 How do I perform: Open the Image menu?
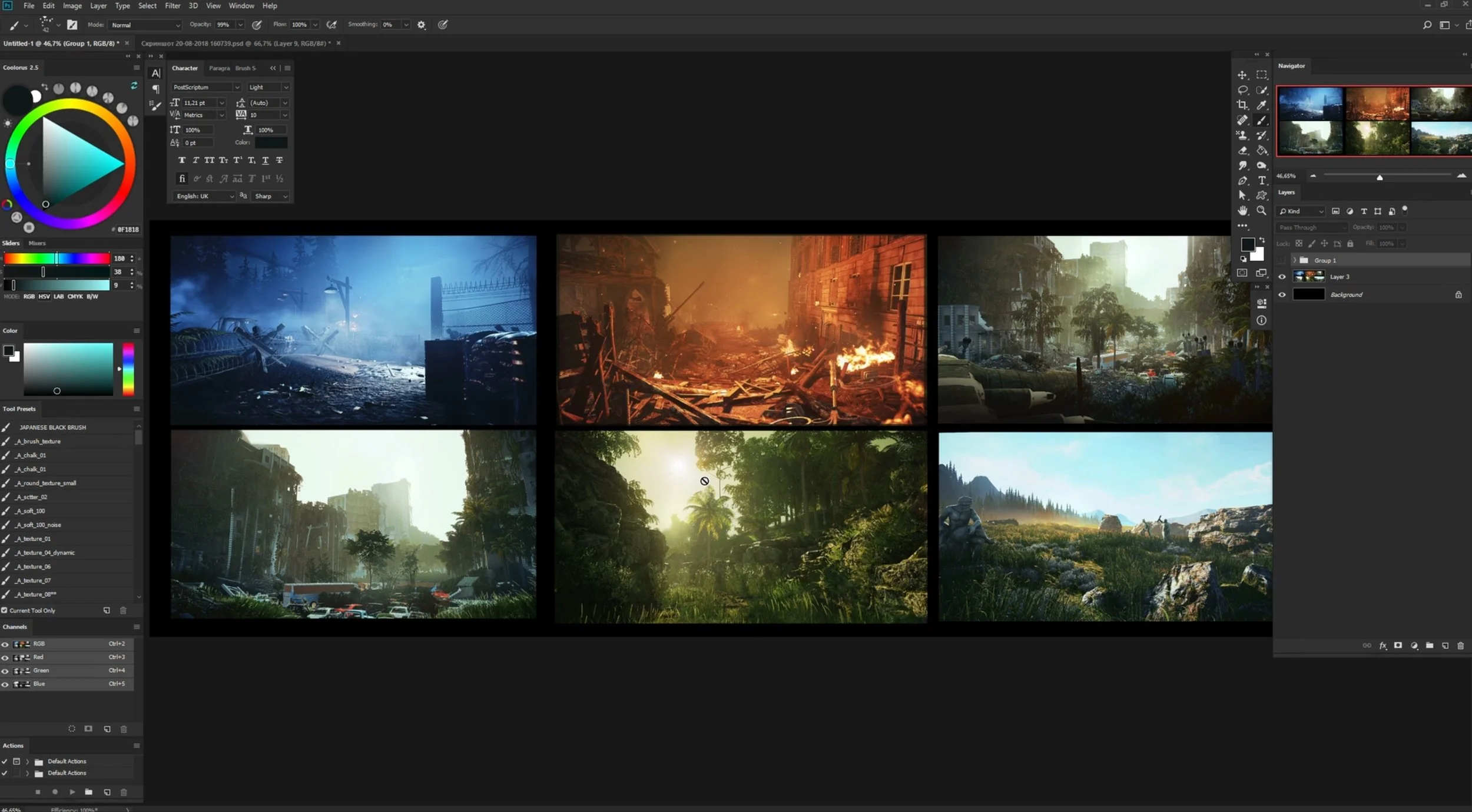click(72, 6)
